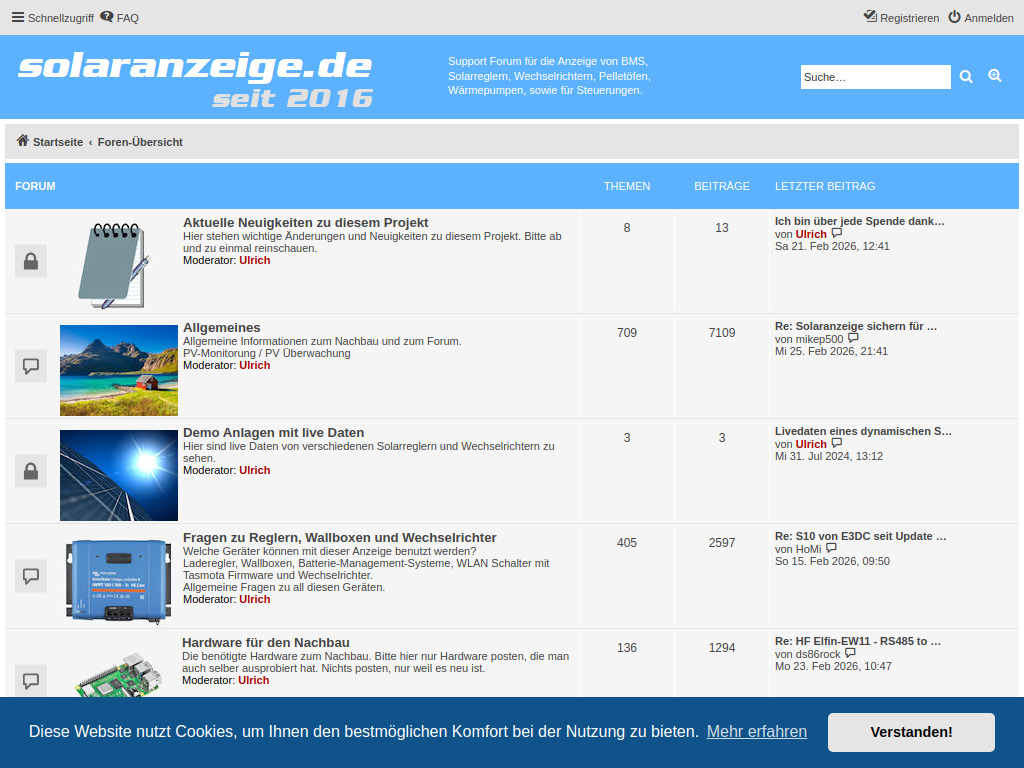This screenshot has width=1024, height=768.
Task: Click quote icon next to Ulrich's Spende post
Action: tap(836, 232)
